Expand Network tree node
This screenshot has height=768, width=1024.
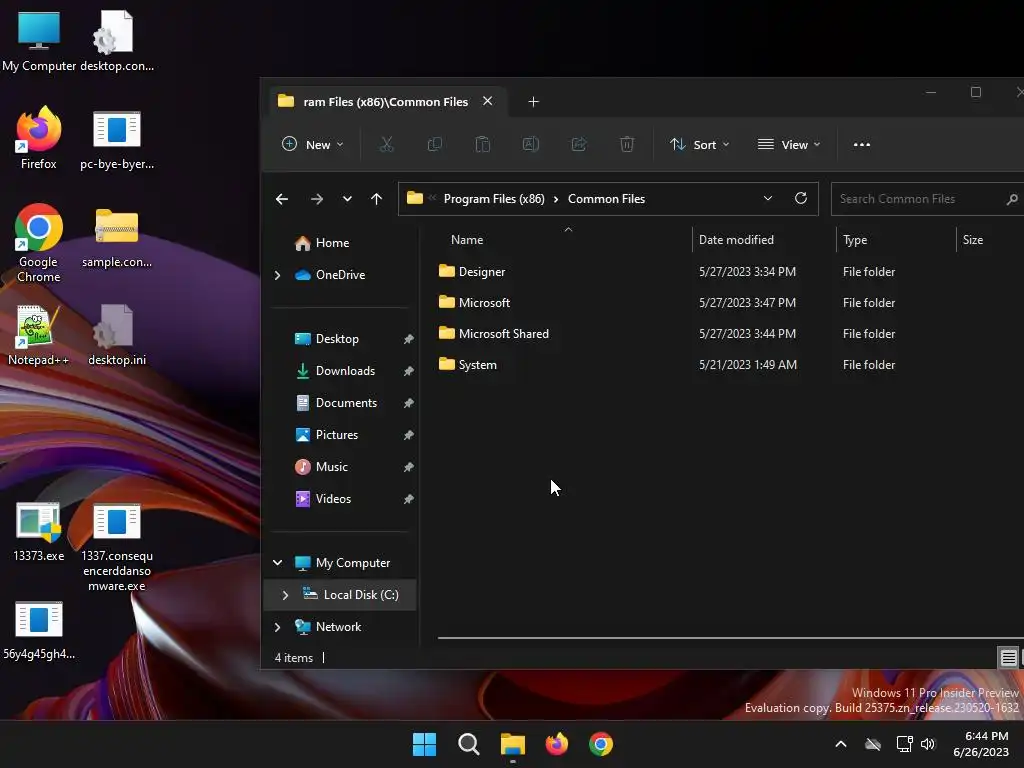278,627
